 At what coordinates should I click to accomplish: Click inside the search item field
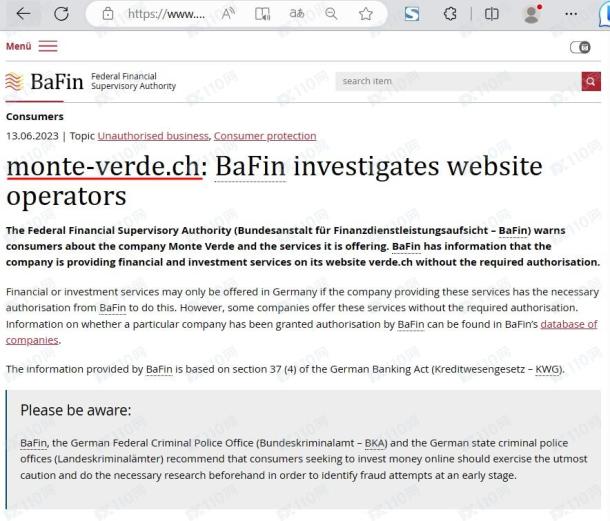[x=458, y=81]
